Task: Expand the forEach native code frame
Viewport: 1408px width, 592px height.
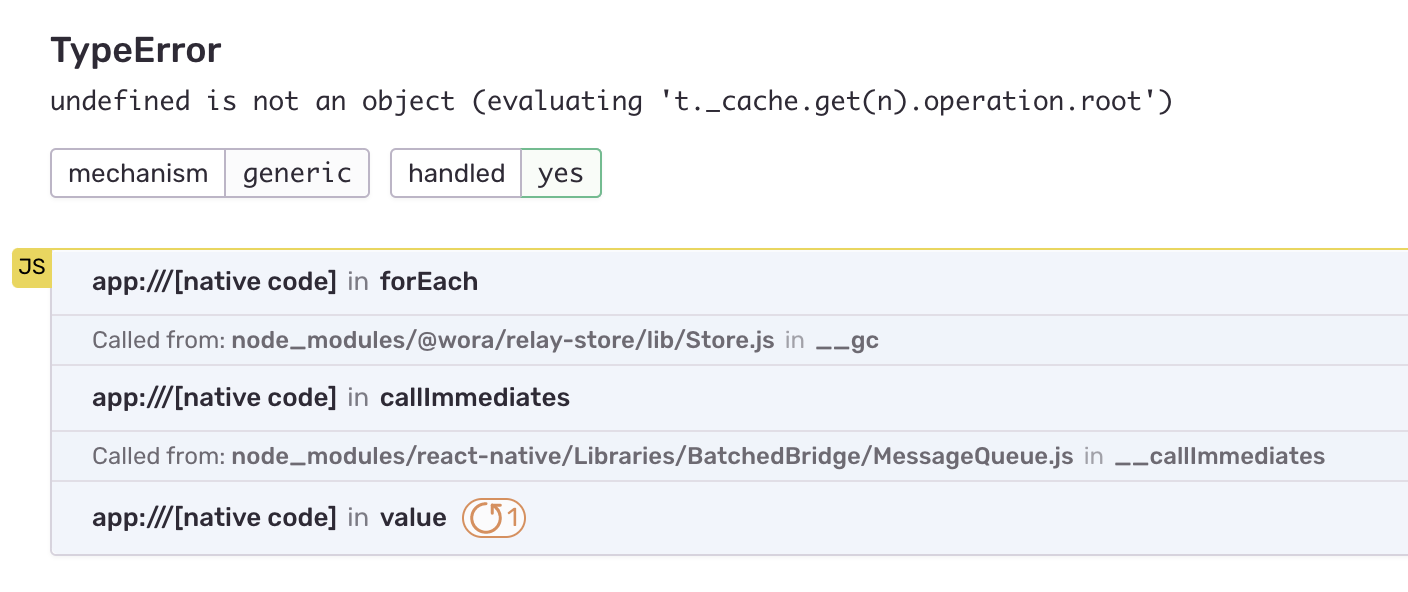Action: click(729, 282)
